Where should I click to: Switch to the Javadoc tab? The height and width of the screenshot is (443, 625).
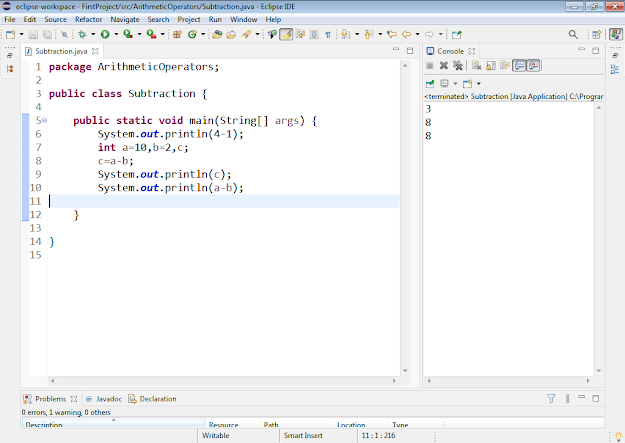[x=104, y=399]
